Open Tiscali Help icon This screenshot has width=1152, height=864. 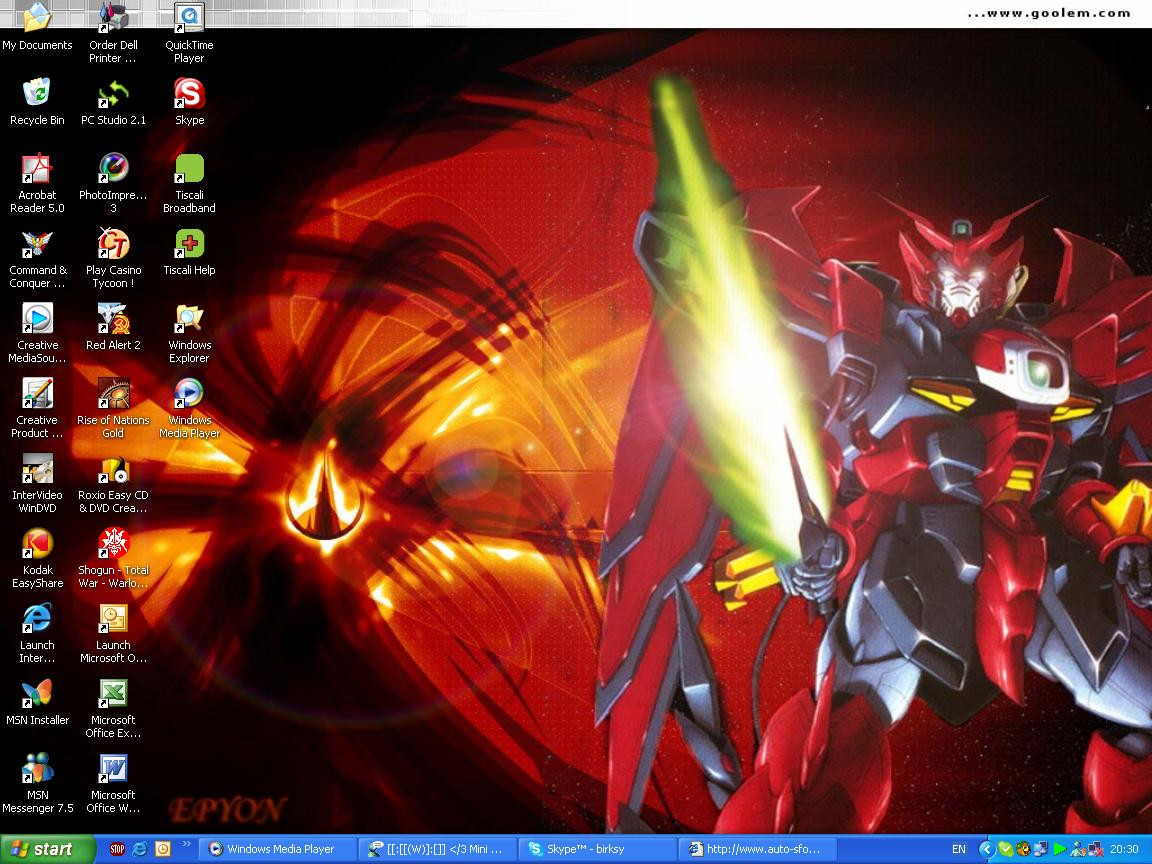189,253
